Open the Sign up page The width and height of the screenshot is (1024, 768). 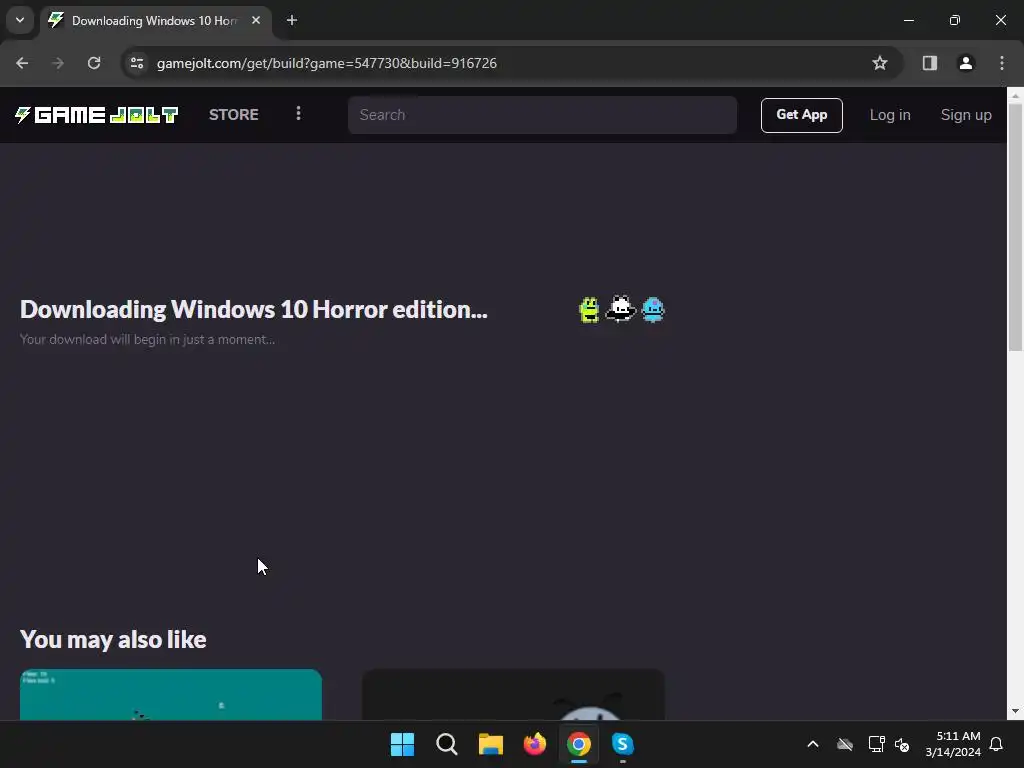pos(966,115)
